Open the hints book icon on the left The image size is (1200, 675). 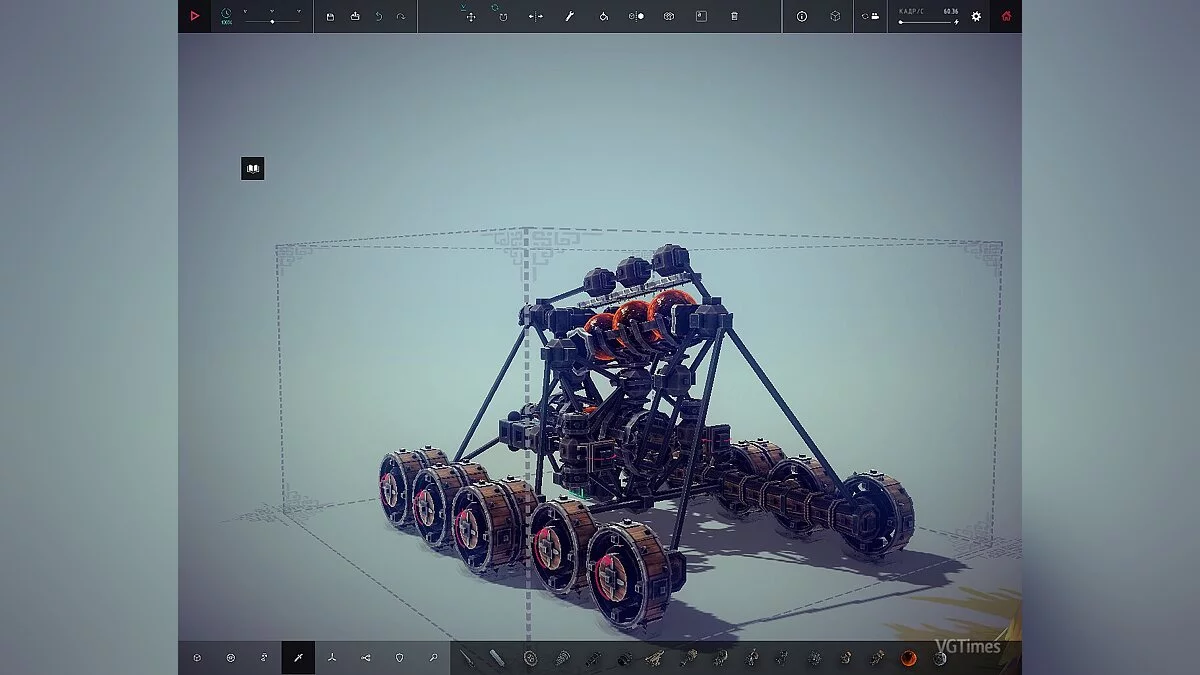tap(252, 168)
